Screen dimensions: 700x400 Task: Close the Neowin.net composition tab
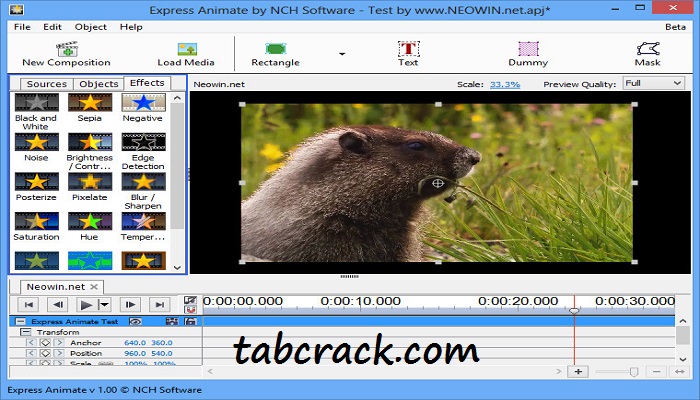click(94, 287)
